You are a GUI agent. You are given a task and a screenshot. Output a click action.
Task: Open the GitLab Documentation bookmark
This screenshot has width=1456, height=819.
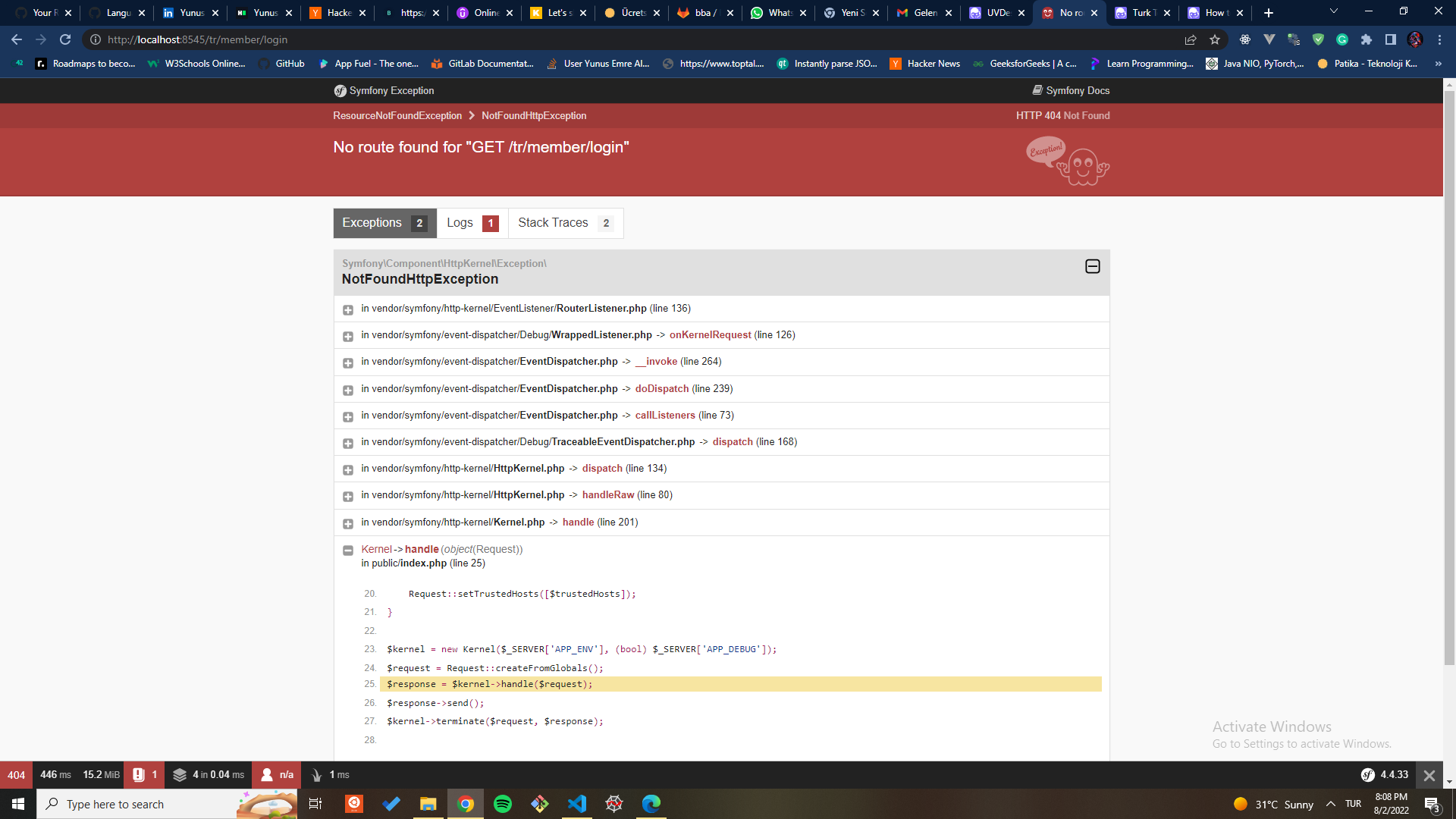click(x=482, y=64)
